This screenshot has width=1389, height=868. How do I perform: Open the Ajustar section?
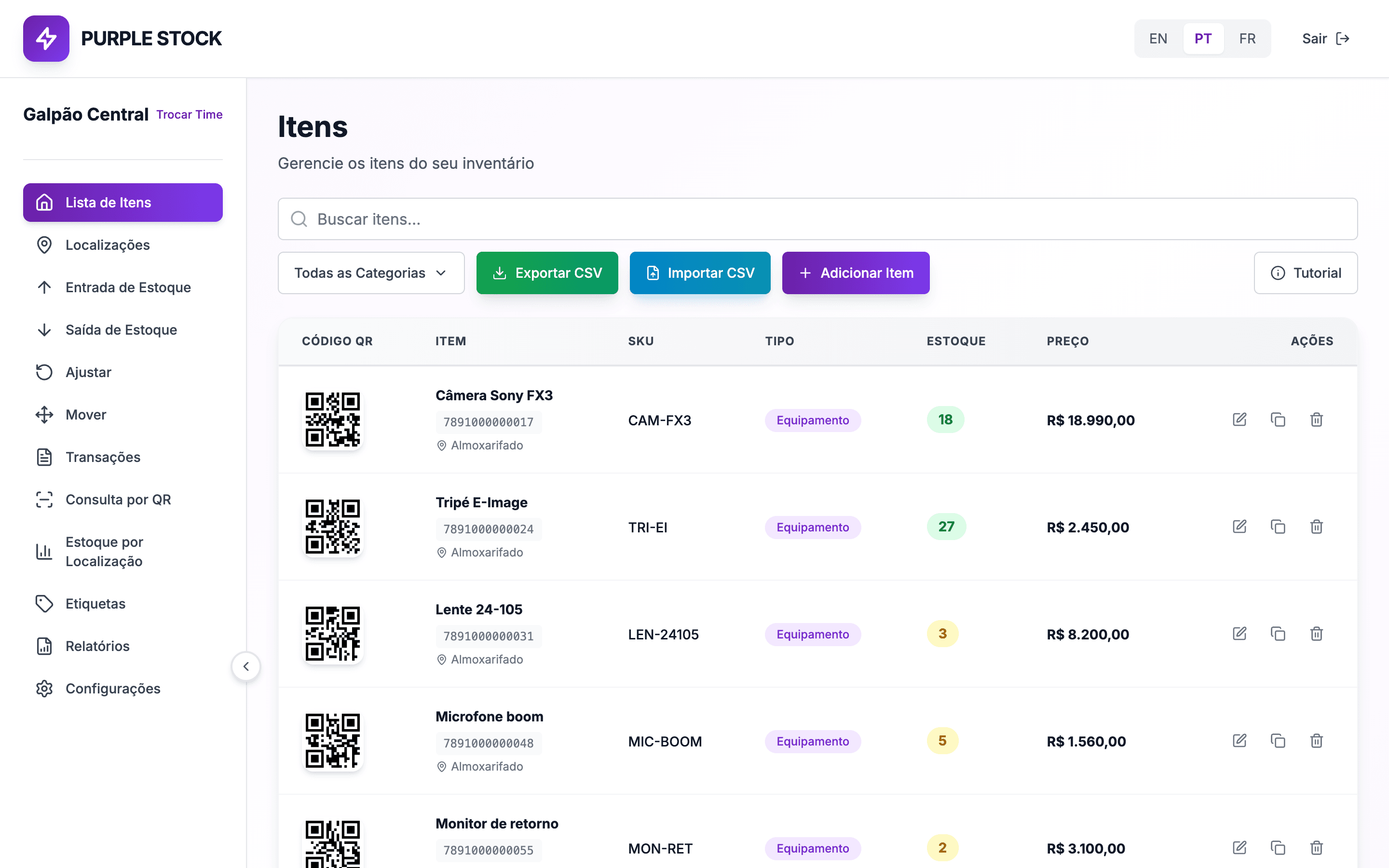[x=123, y=373]
